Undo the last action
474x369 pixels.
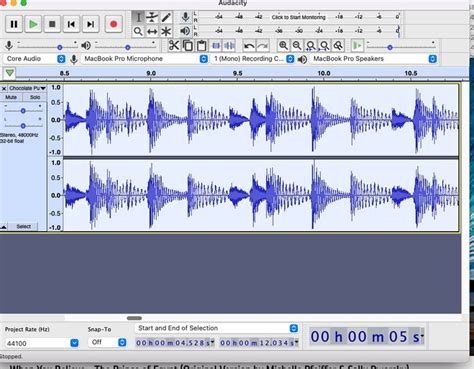pyautogui.click(x=249, y=45)
